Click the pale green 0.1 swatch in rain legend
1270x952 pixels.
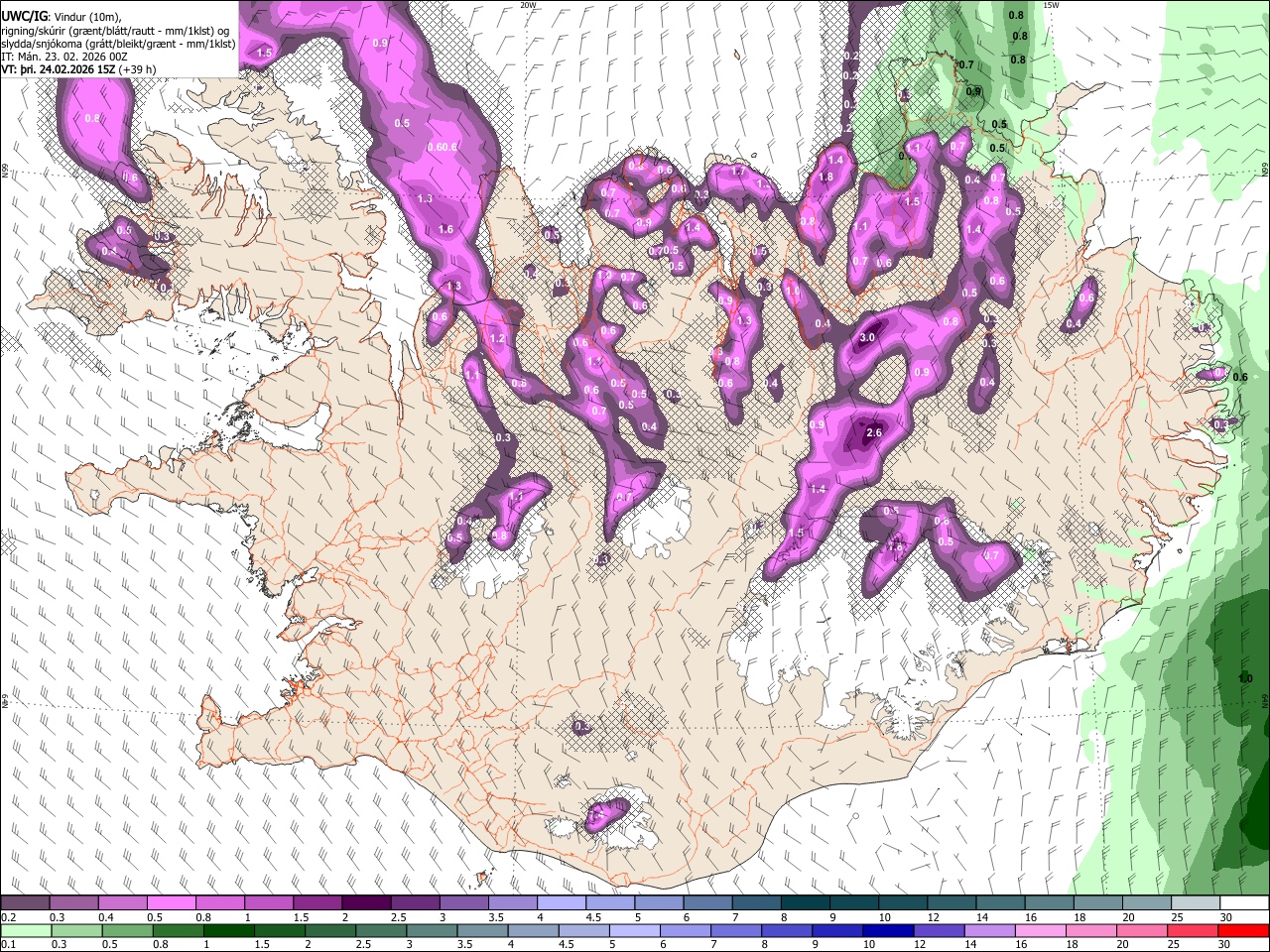coord(26,930)
